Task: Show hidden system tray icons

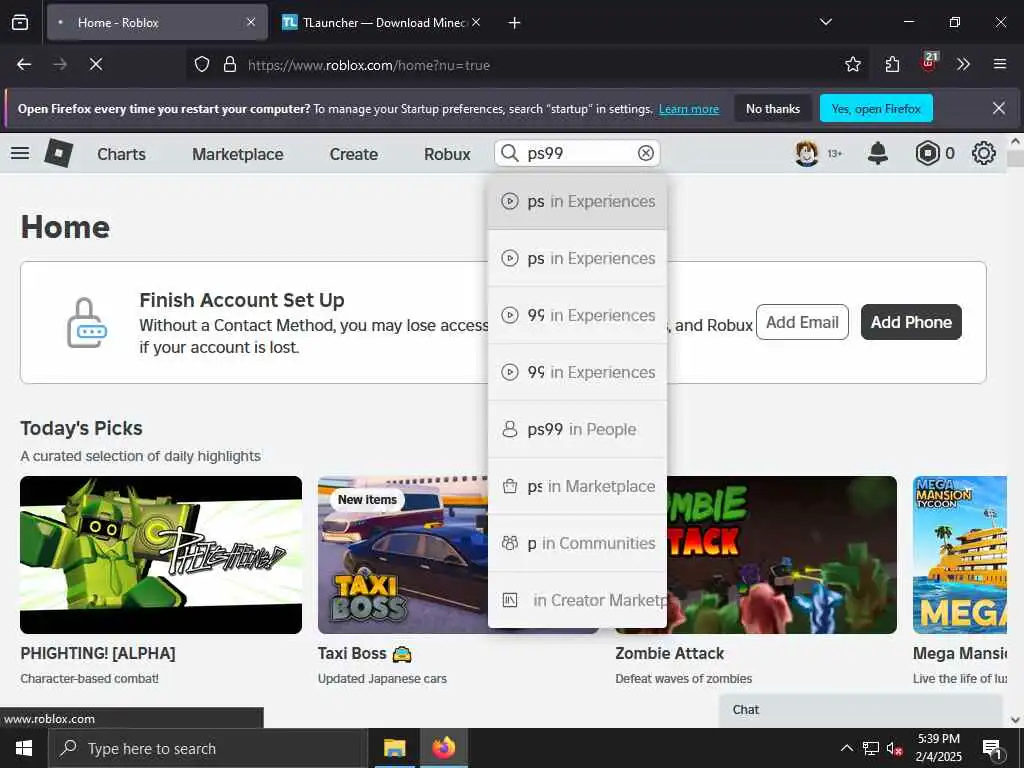Action: [x=846, y=748]
